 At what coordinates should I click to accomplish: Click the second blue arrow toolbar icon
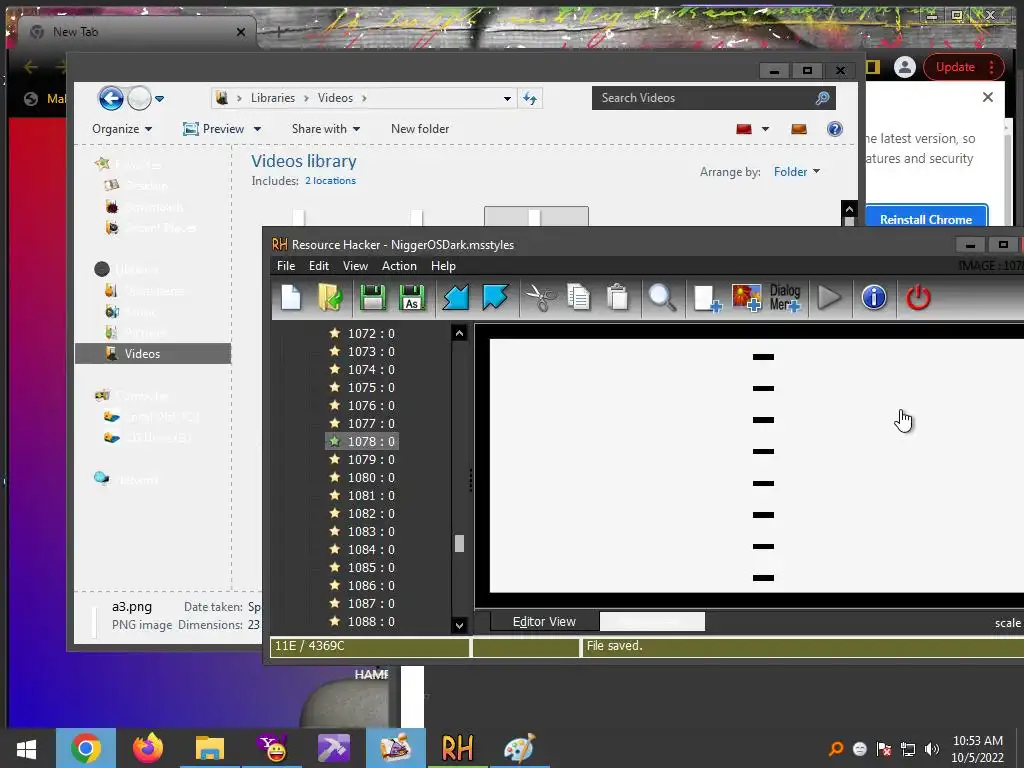[495, 298]
